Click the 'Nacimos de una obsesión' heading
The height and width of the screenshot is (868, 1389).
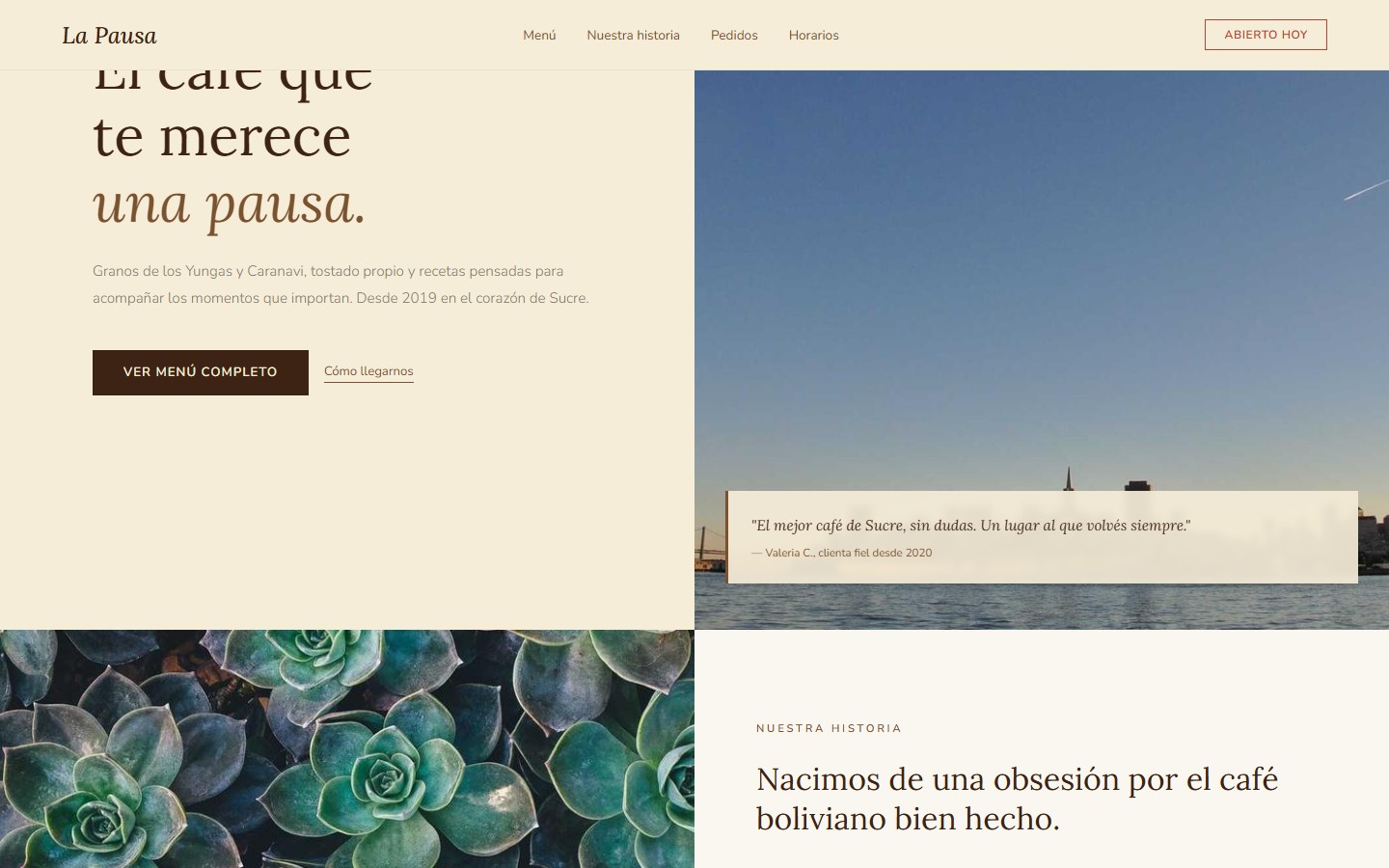1017,799
